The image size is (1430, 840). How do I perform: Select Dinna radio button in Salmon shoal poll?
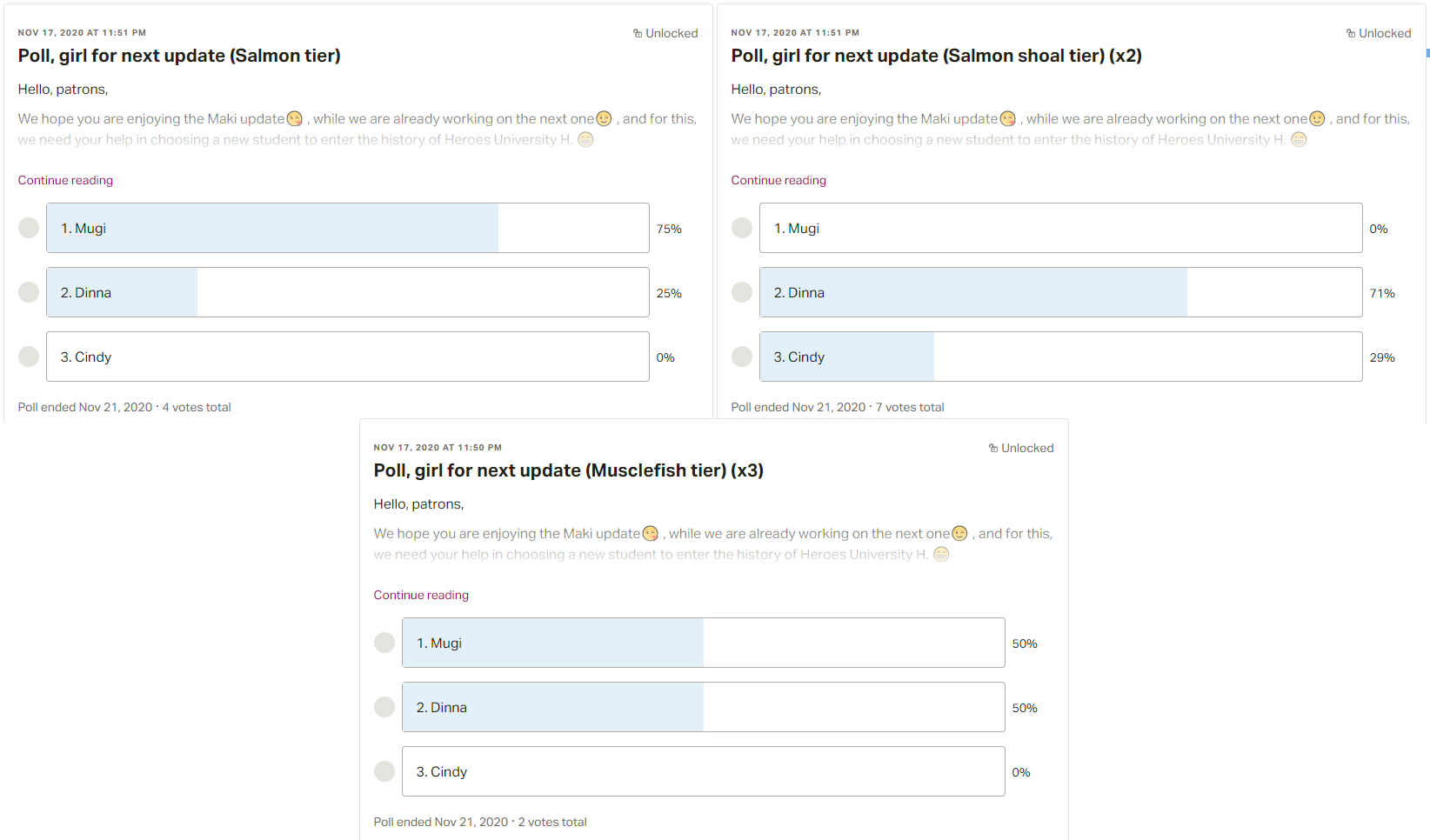(742, 292)
